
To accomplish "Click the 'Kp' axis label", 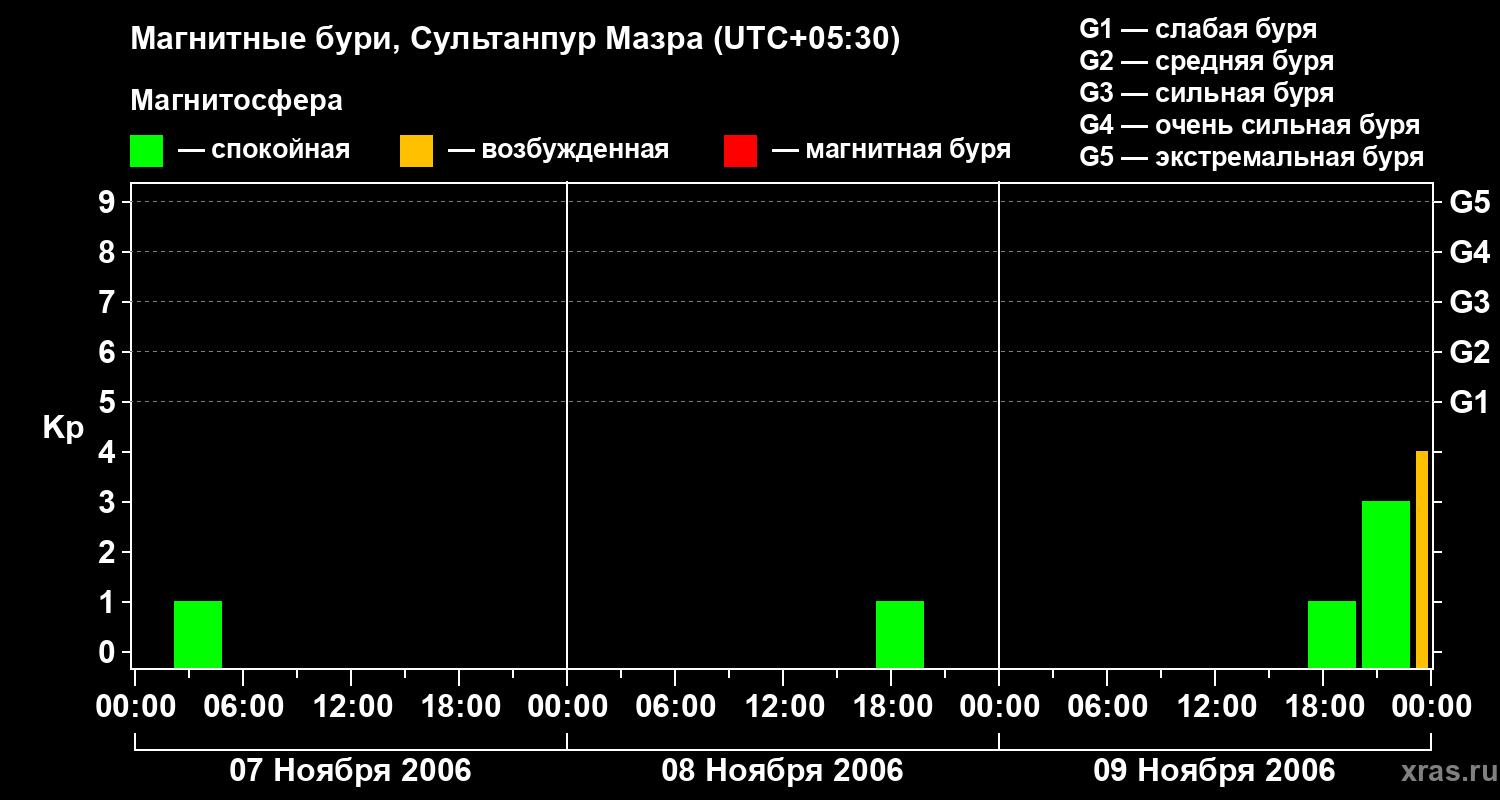I will coord(63,428).
